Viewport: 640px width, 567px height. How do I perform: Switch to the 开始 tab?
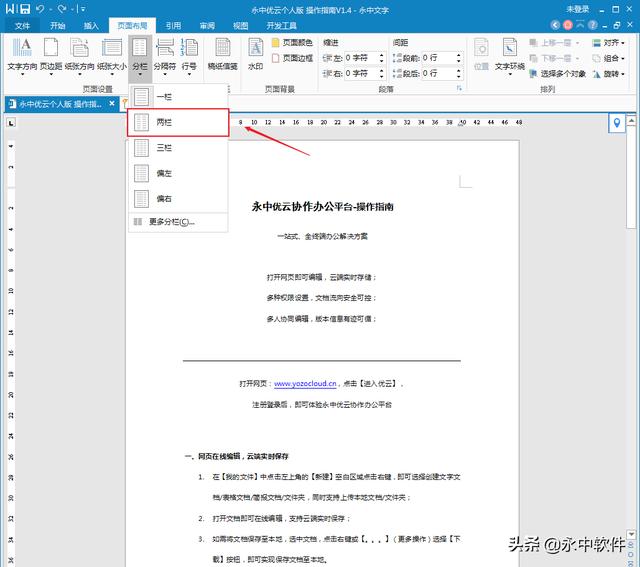point(58,26)
